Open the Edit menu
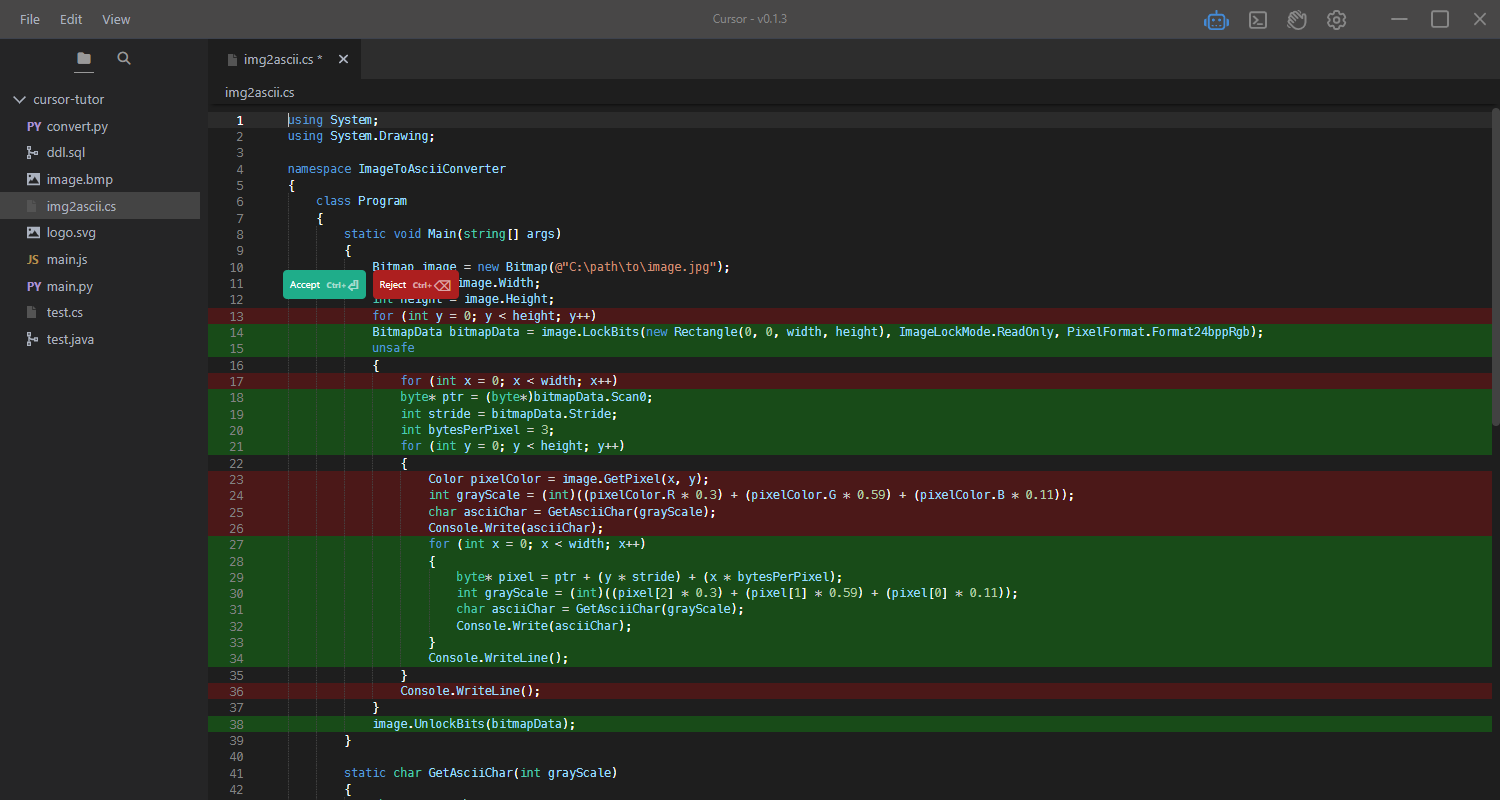The width and height of the screenshot is (1500, 800). [71, 19]
